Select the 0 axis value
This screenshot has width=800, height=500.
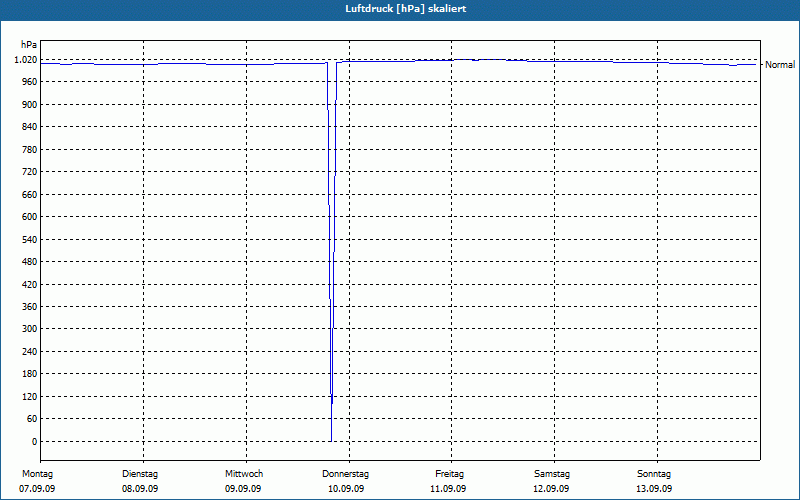35,442
